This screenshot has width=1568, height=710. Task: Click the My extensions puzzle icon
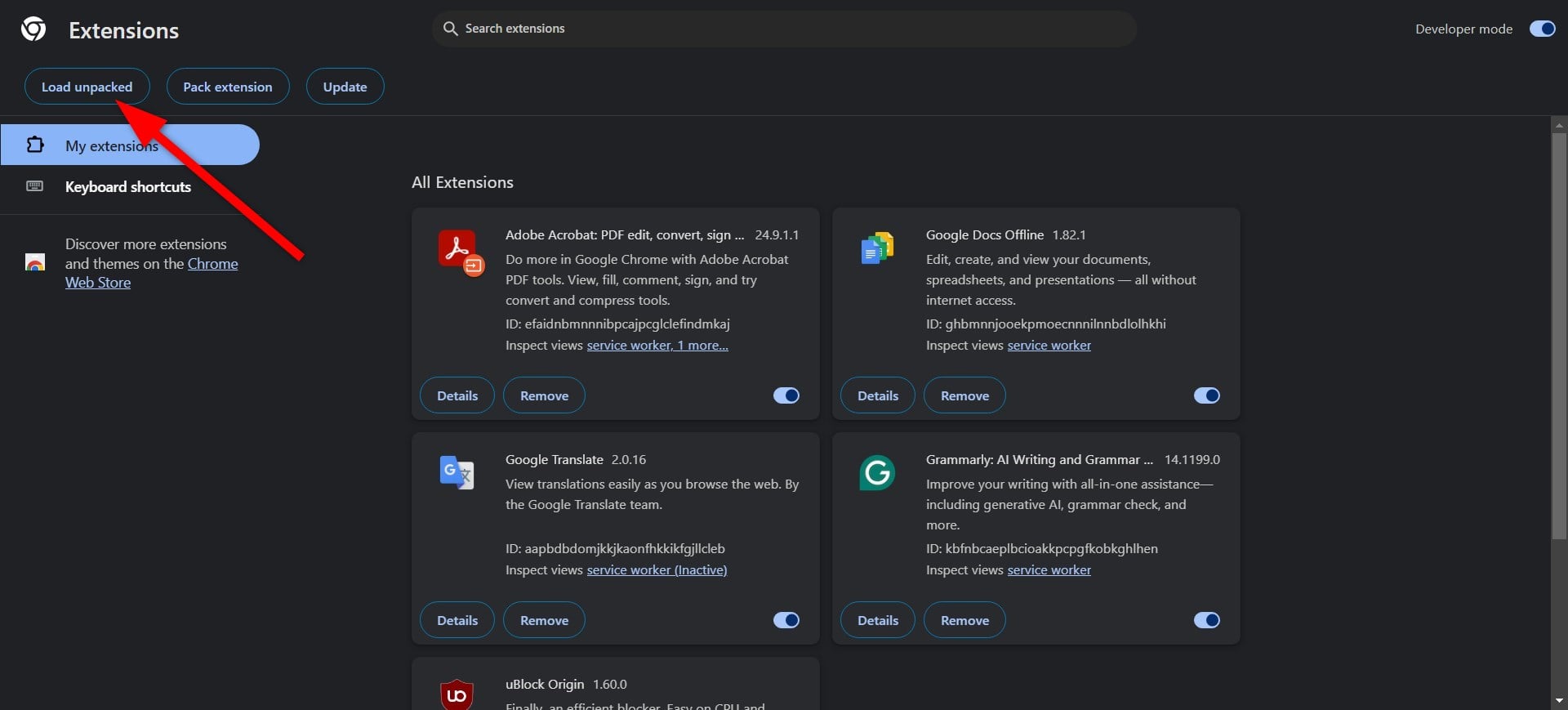click(x=35, y=145)
